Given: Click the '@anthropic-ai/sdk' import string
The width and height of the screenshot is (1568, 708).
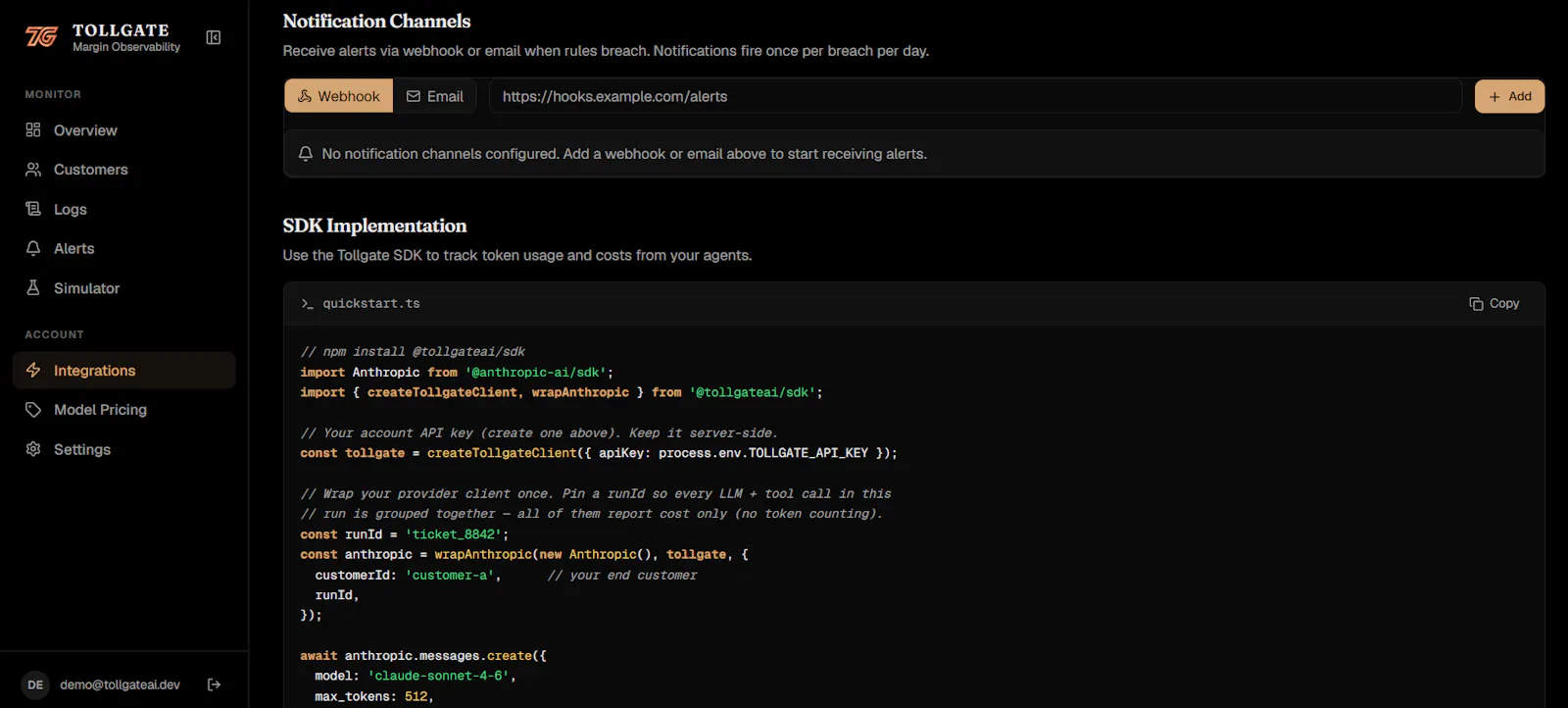Looking at the screenshot, I should [535, 373].
